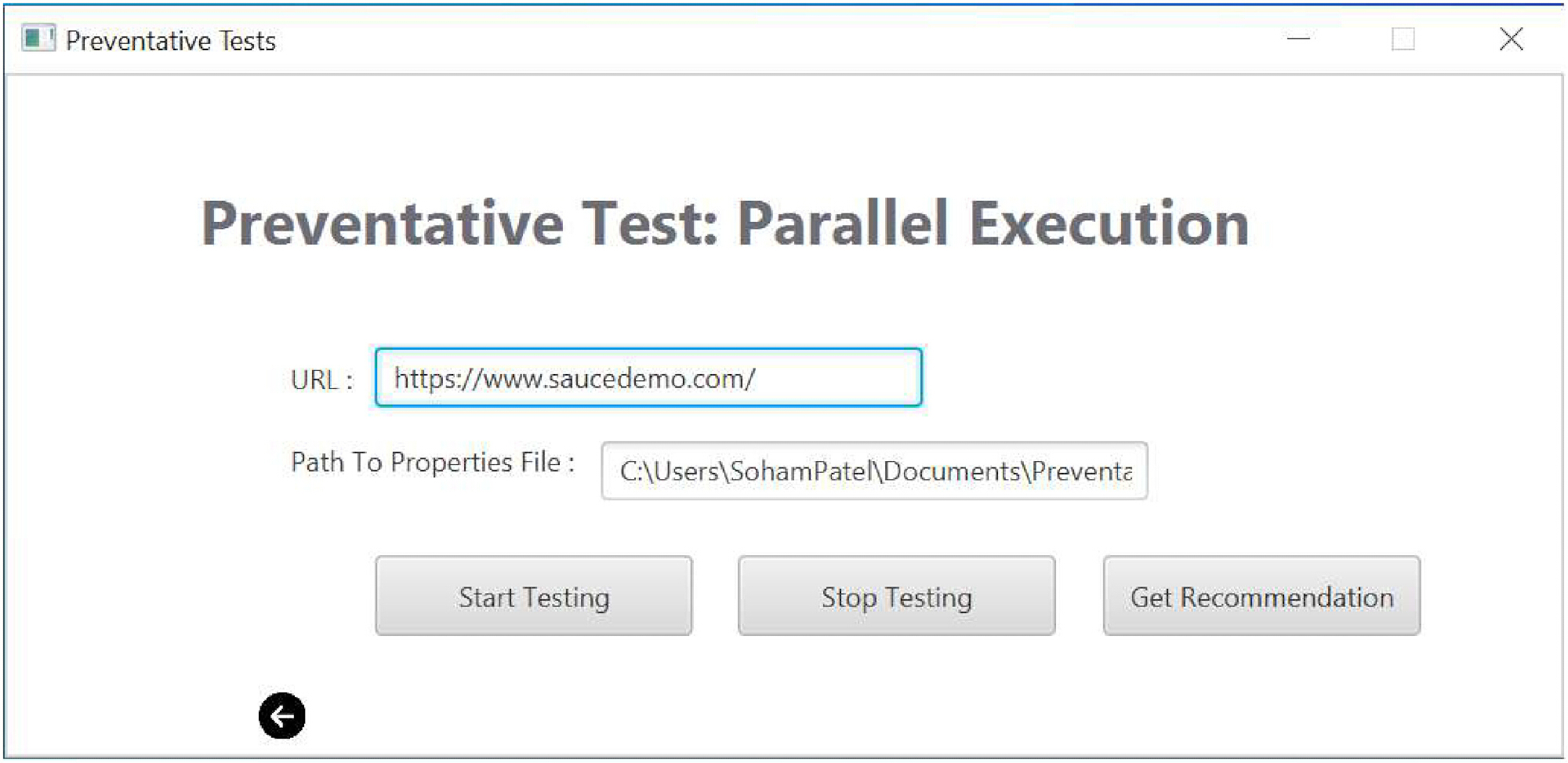
Task: Click the Parallel Execution heading text
Action: point(993,224)
